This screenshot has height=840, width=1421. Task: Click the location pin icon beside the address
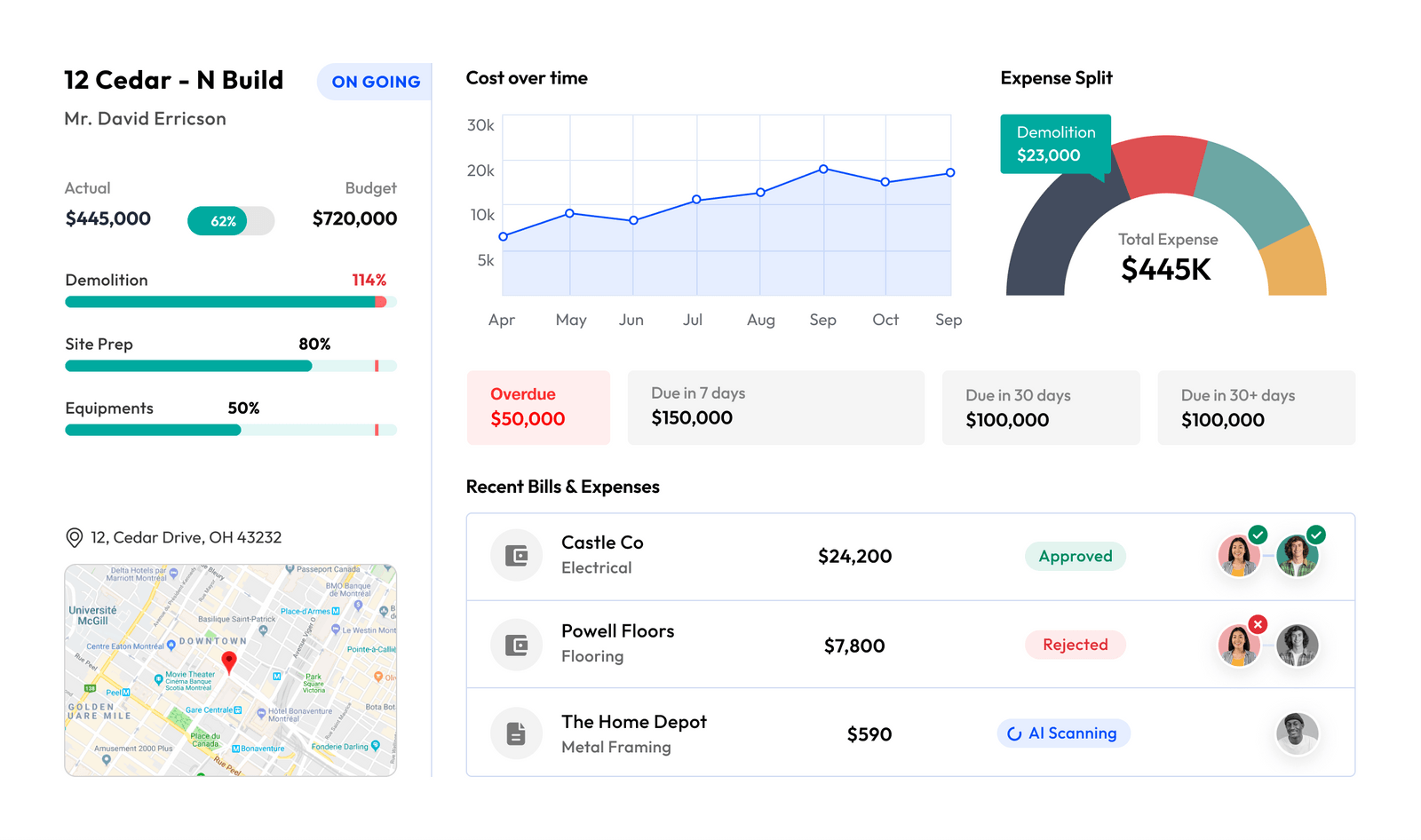tap(75, 538)
